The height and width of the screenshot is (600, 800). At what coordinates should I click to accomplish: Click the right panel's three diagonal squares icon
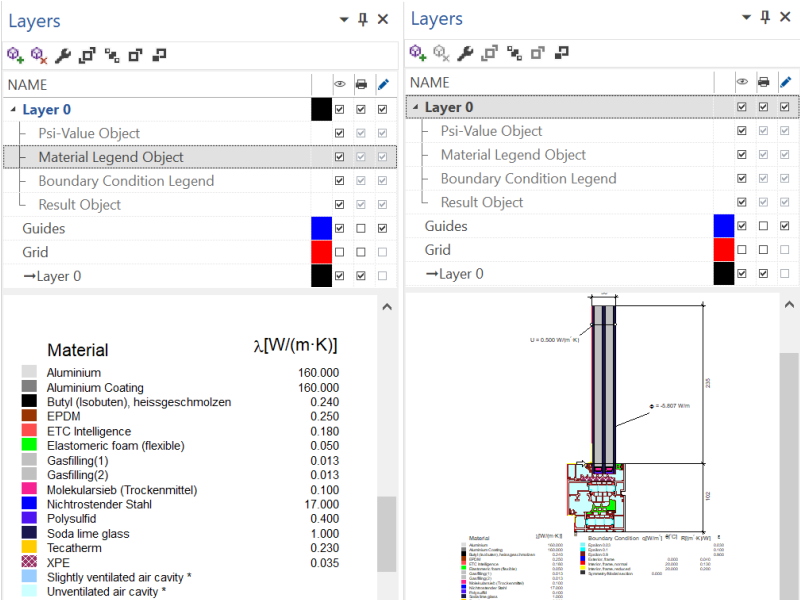514,53
